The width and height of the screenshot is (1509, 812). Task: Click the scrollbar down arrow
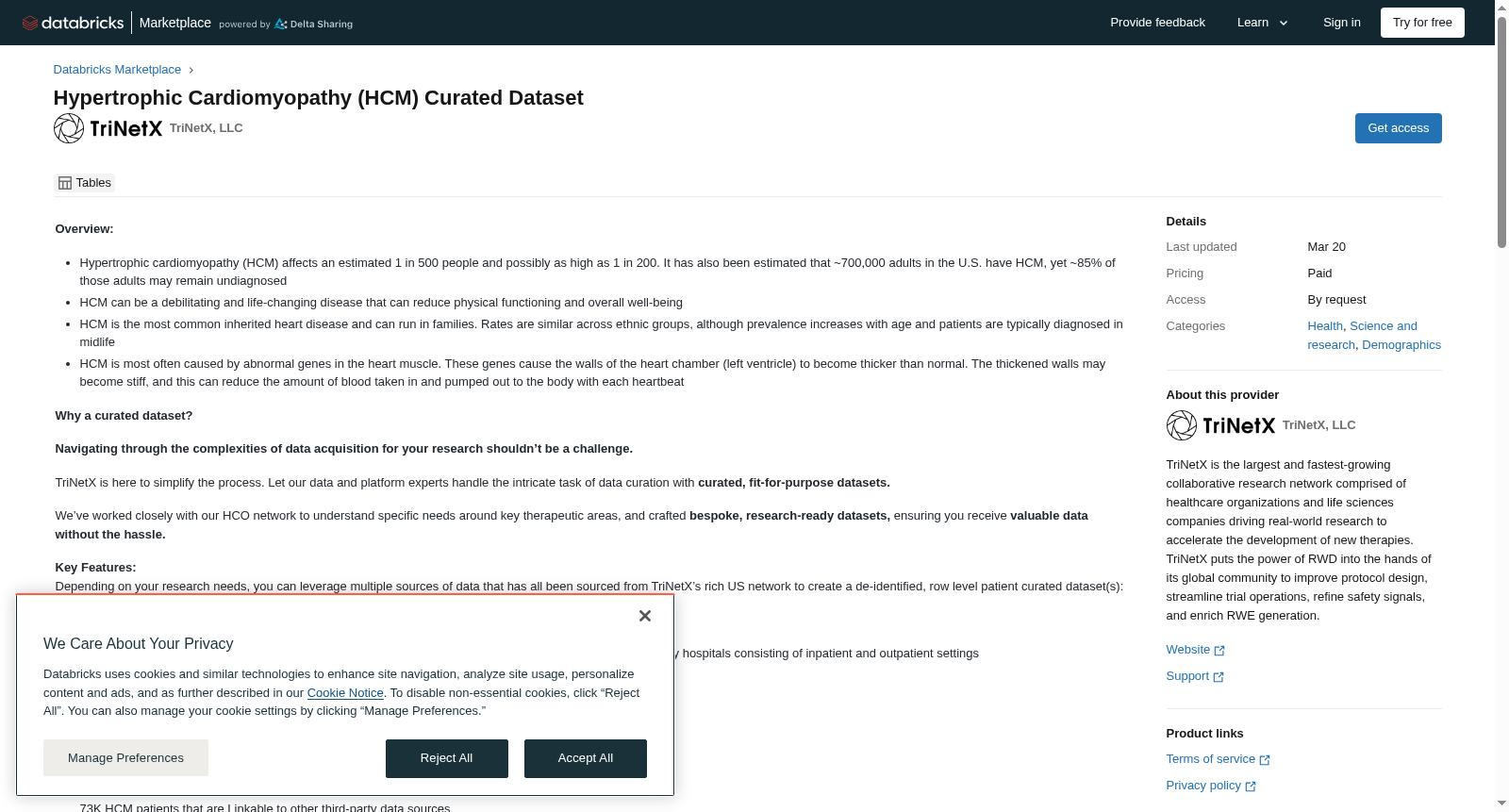click(1501, 804)
